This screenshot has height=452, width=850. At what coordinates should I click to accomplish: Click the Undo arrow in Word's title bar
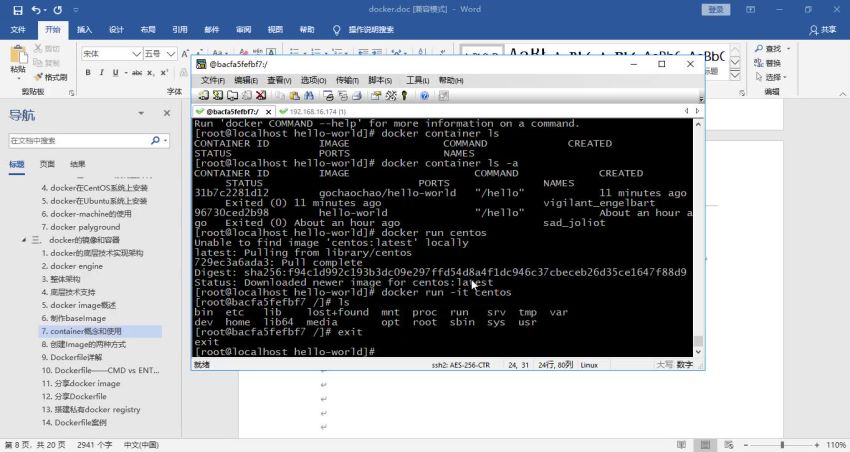[x=36, y=10]
